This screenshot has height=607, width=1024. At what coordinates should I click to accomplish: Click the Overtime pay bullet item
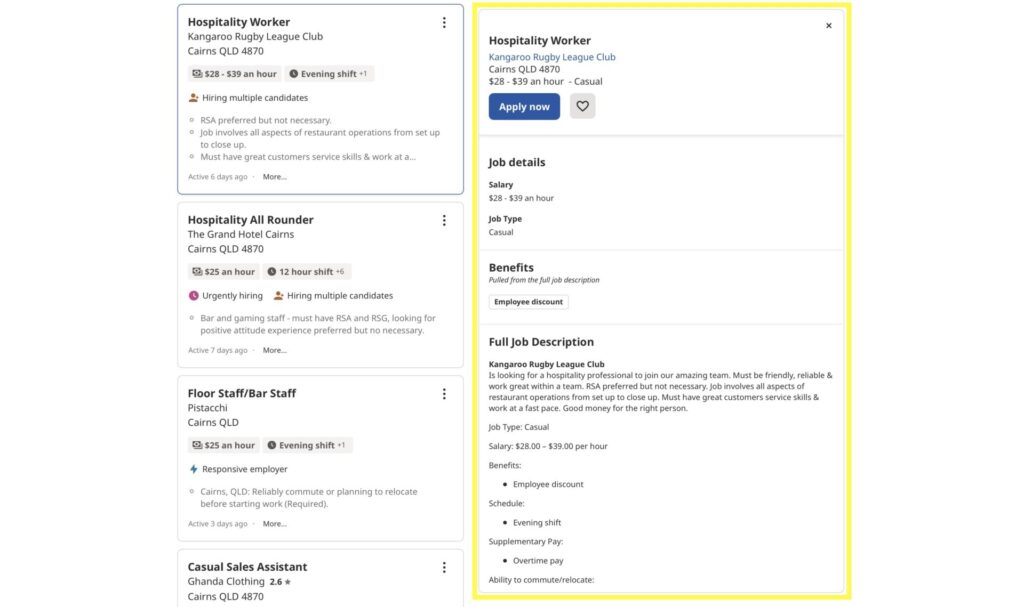point(538,561)
